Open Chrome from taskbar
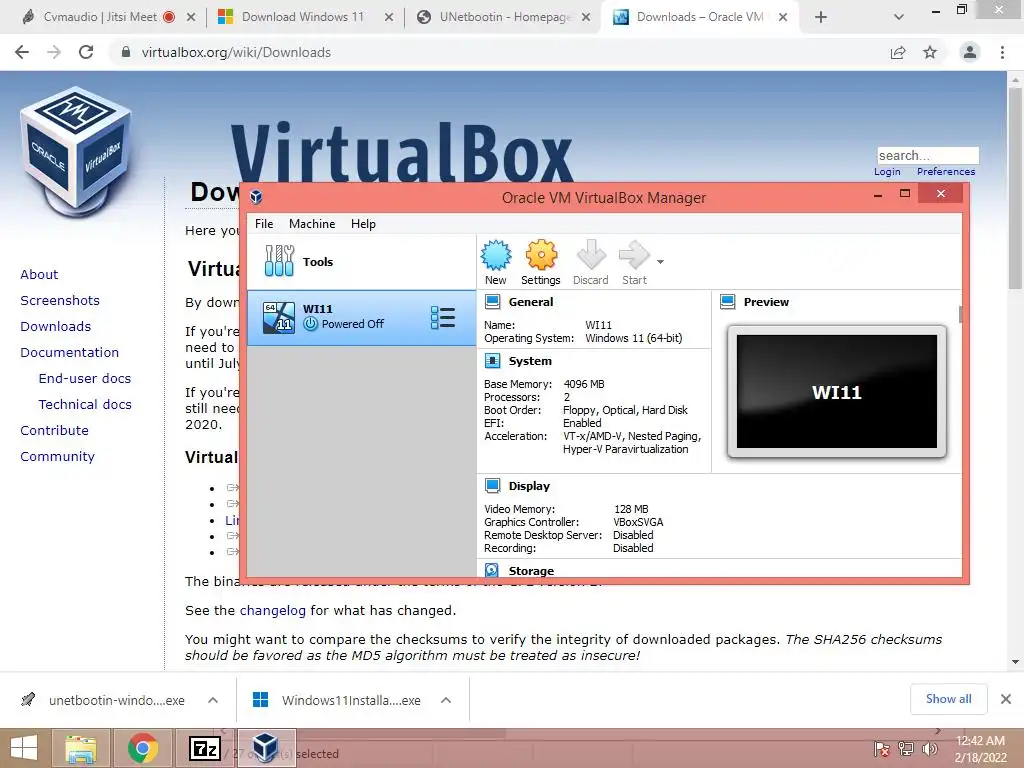This screenshot has height=768, width=1024. tap(143, 748)
